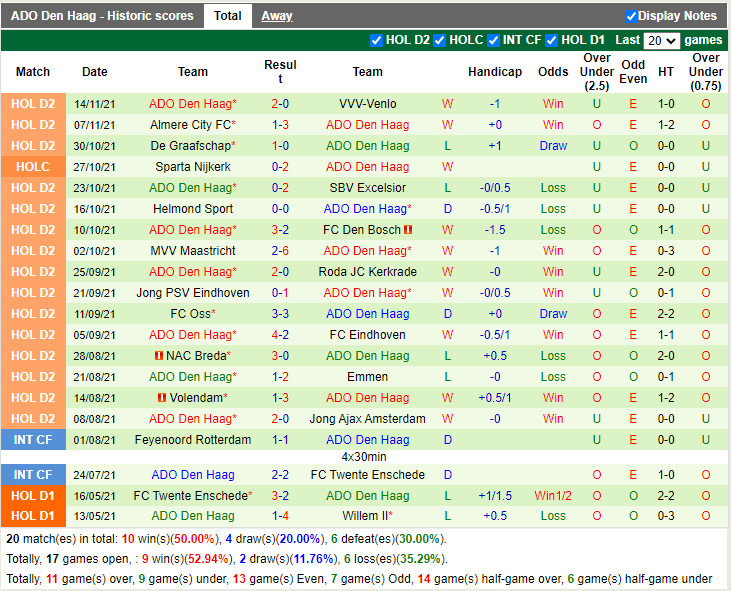The image size is (731, 591).
Task: Click red card icon next to FC Den Bosch
Action: point(408,230)
